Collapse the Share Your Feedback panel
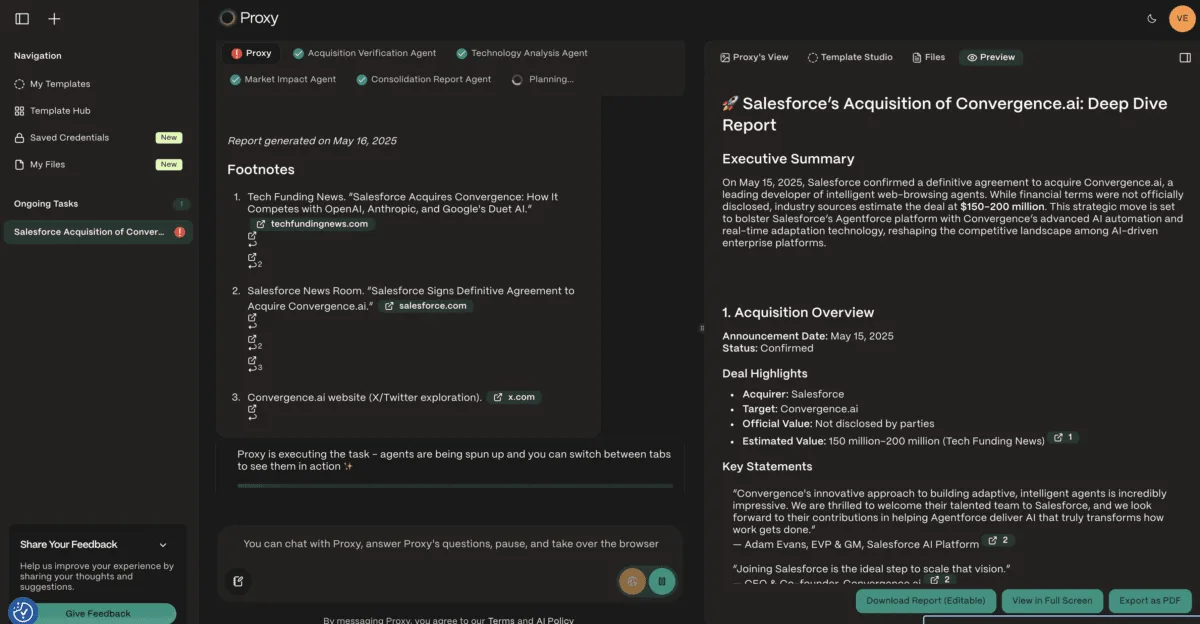 click(163, 545)
